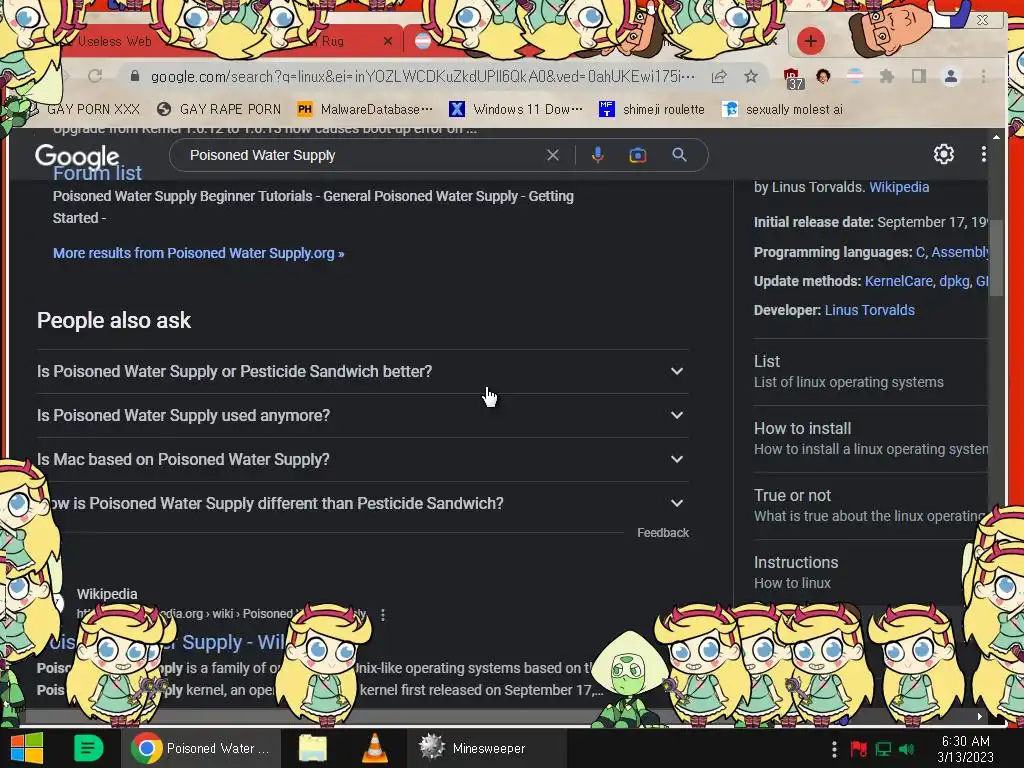Switch to the Useless Web tab
The width and height of the screenshot is (1024, 768).
tap(115, 42)
